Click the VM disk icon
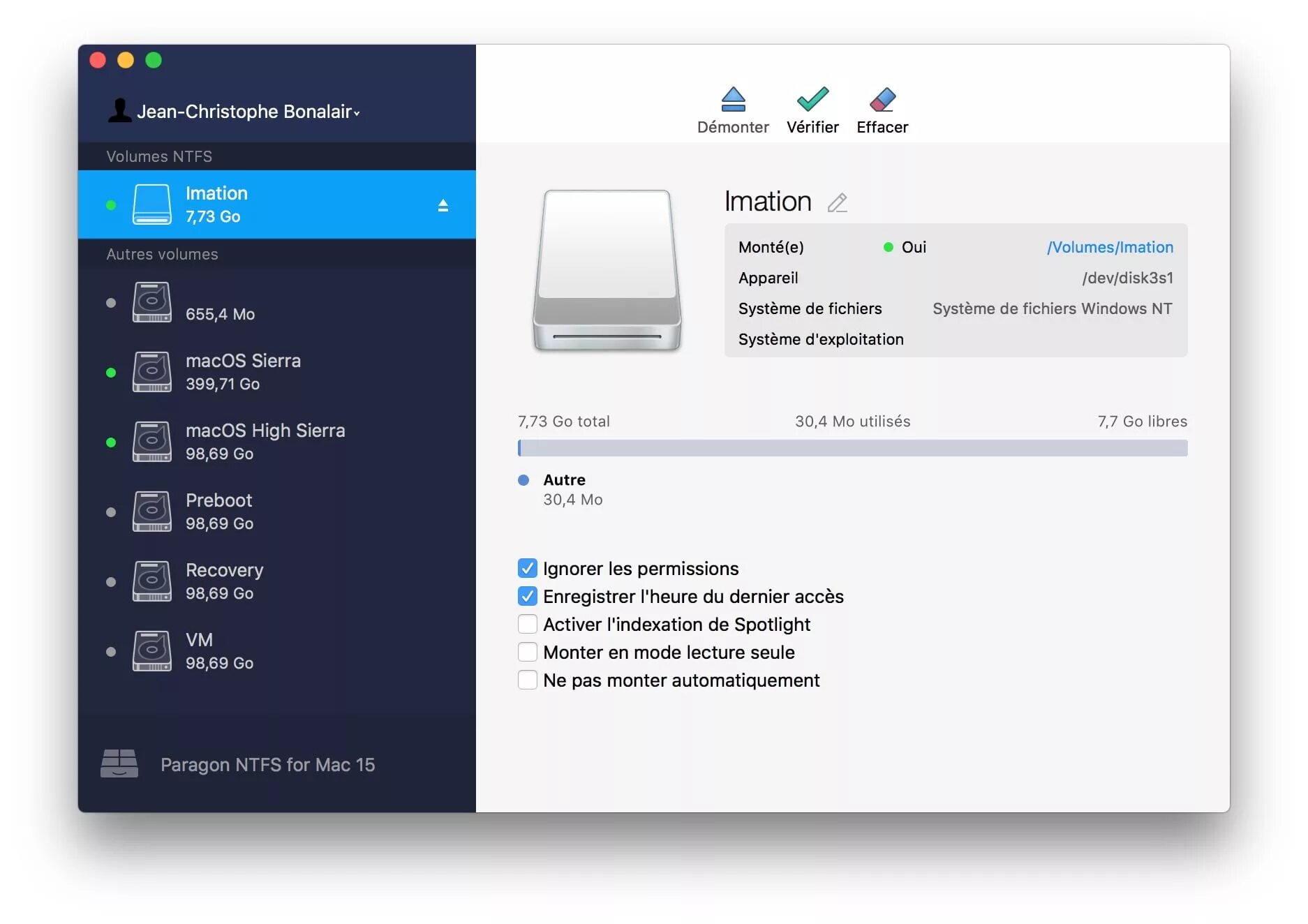Screen dimensions: 1308x924 (152, 651)
